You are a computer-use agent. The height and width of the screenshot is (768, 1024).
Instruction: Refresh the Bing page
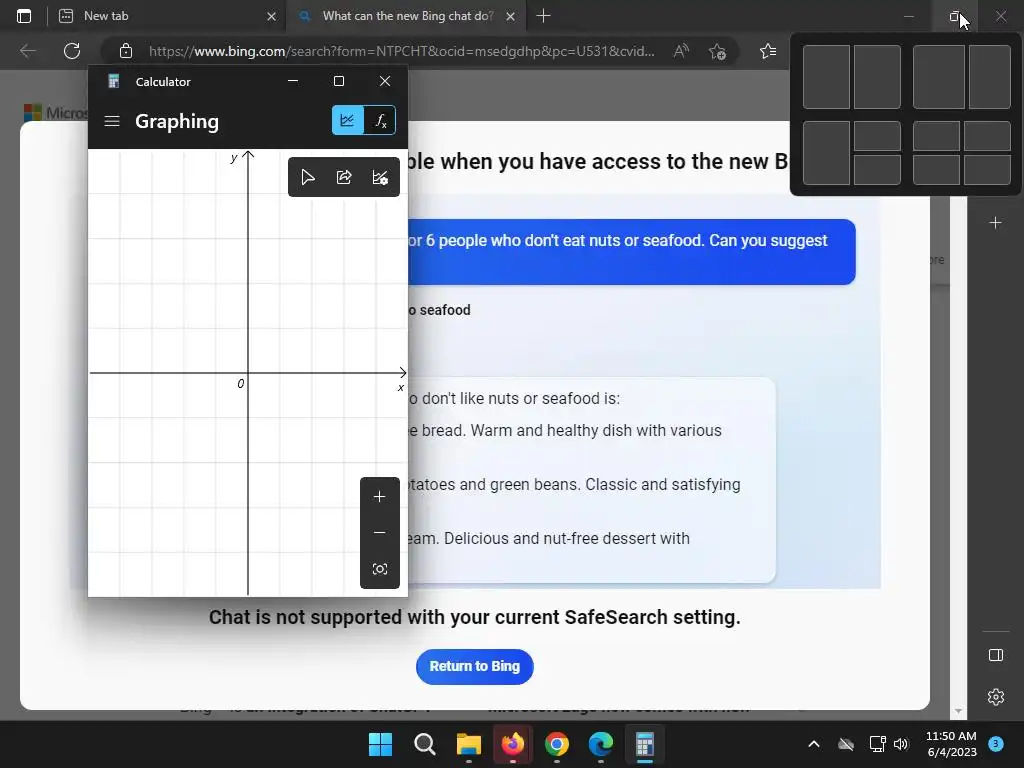72,51
